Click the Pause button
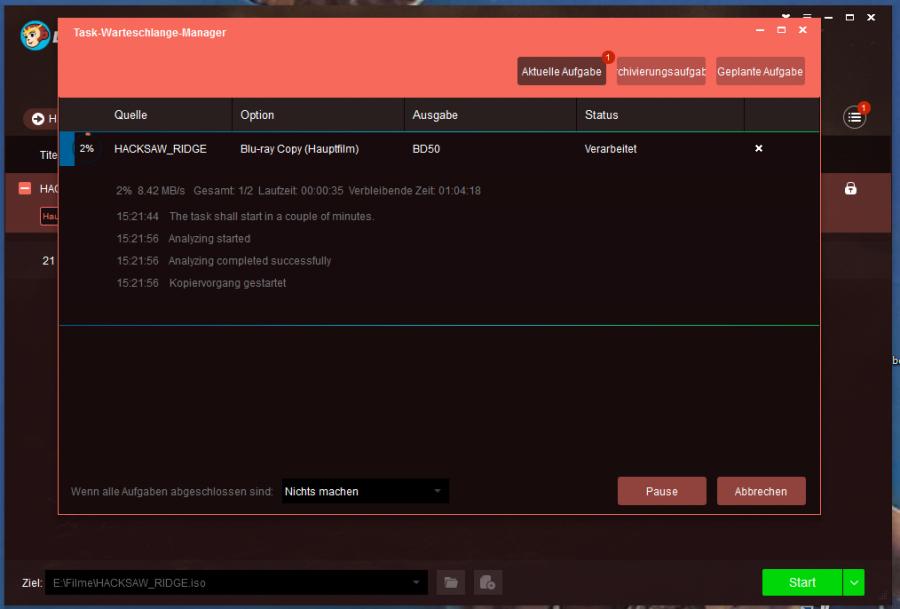The image size is (900, 609). coord(662,491)
